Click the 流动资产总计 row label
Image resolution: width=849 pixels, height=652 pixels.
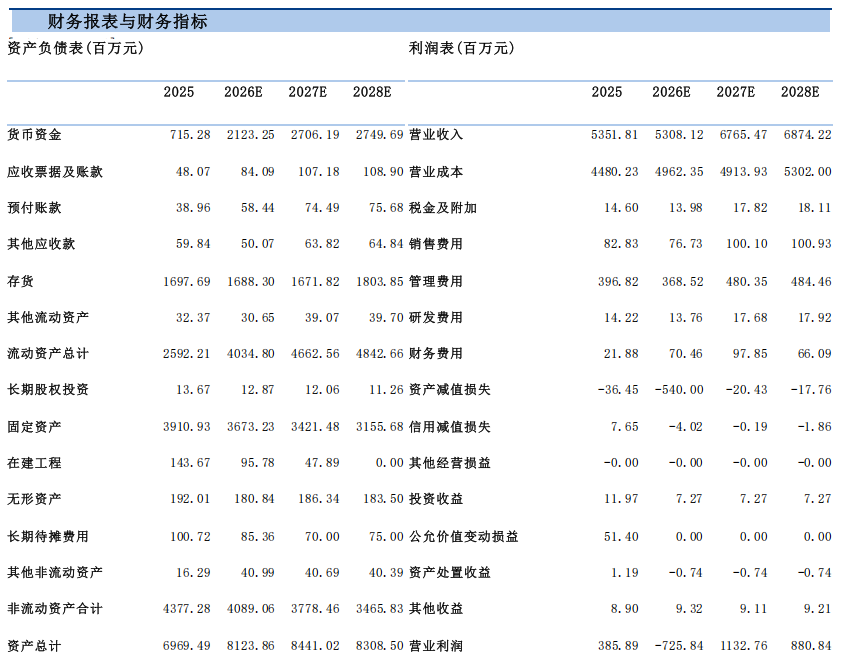click(48, 354)
